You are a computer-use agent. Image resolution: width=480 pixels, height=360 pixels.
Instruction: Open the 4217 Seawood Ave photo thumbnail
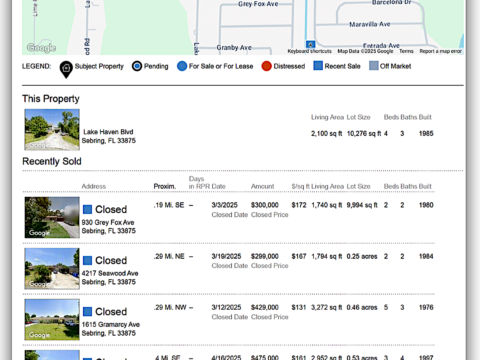pos(52,269)
